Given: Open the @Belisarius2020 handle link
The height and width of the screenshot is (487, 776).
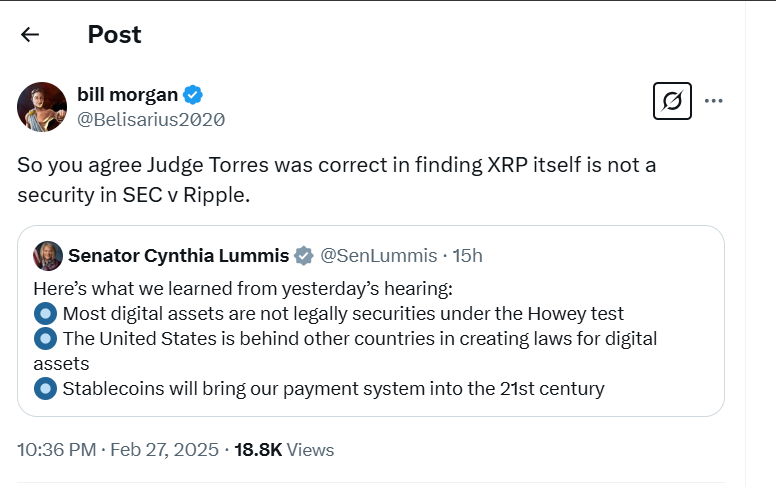Looking at the screenshot, I should click(151, 120).
